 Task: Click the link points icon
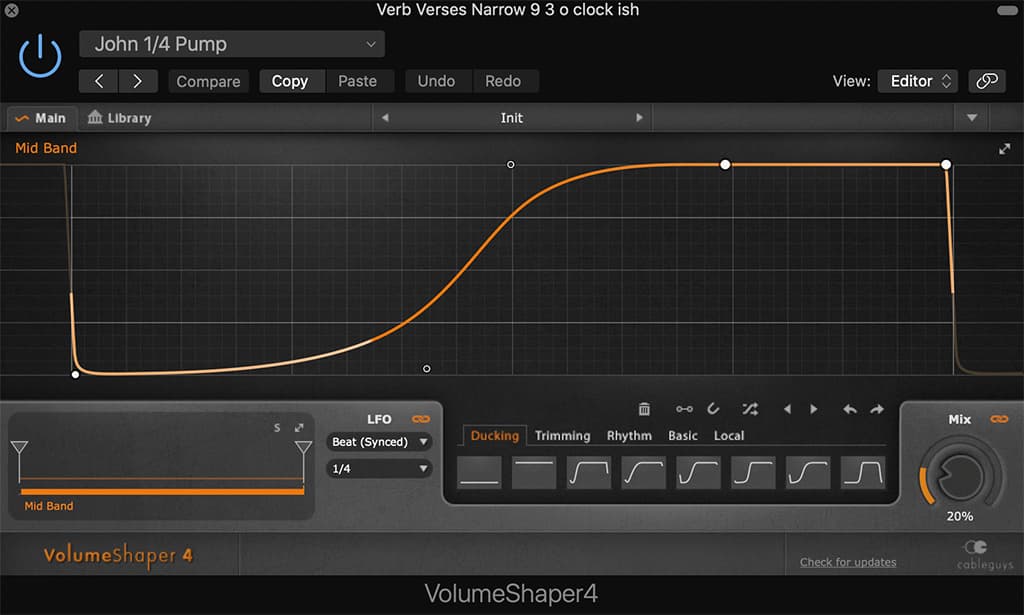click(684, 409)
